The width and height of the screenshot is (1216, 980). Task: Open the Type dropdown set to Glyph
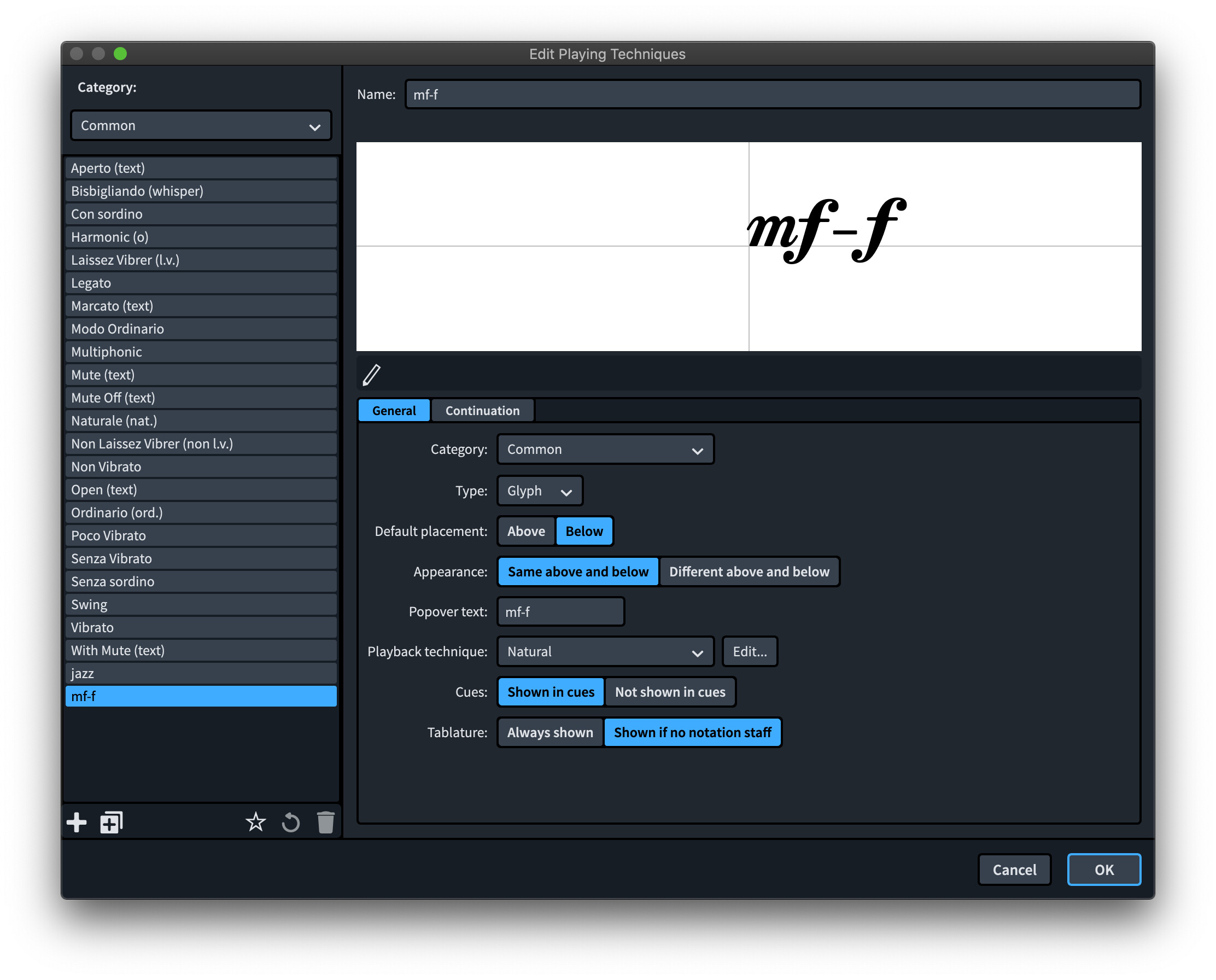click(540, 491)
